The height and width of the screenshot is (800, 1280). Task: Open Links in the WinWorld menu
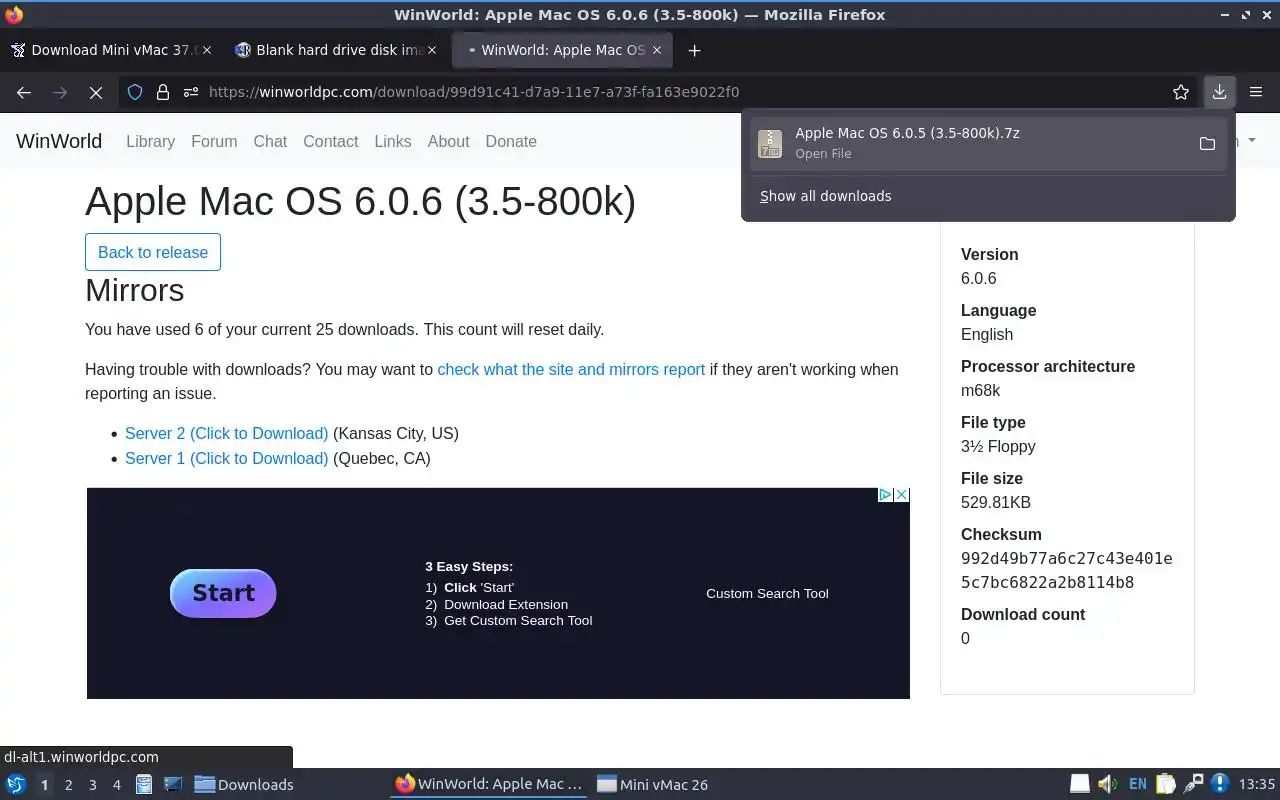(393, 141)
